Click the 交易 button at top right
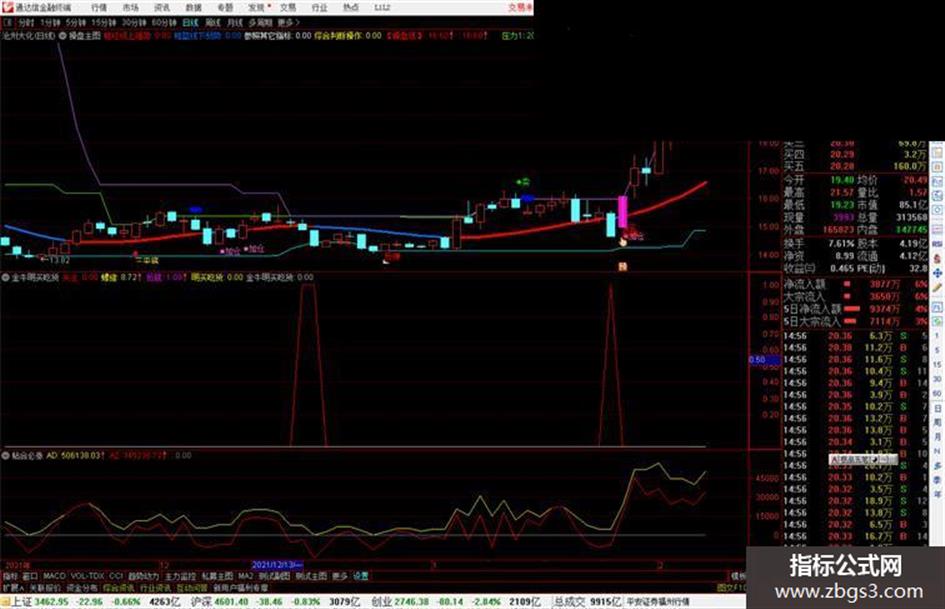The height and width of the screenshot is (609, 945). click(x=520, y=7)
